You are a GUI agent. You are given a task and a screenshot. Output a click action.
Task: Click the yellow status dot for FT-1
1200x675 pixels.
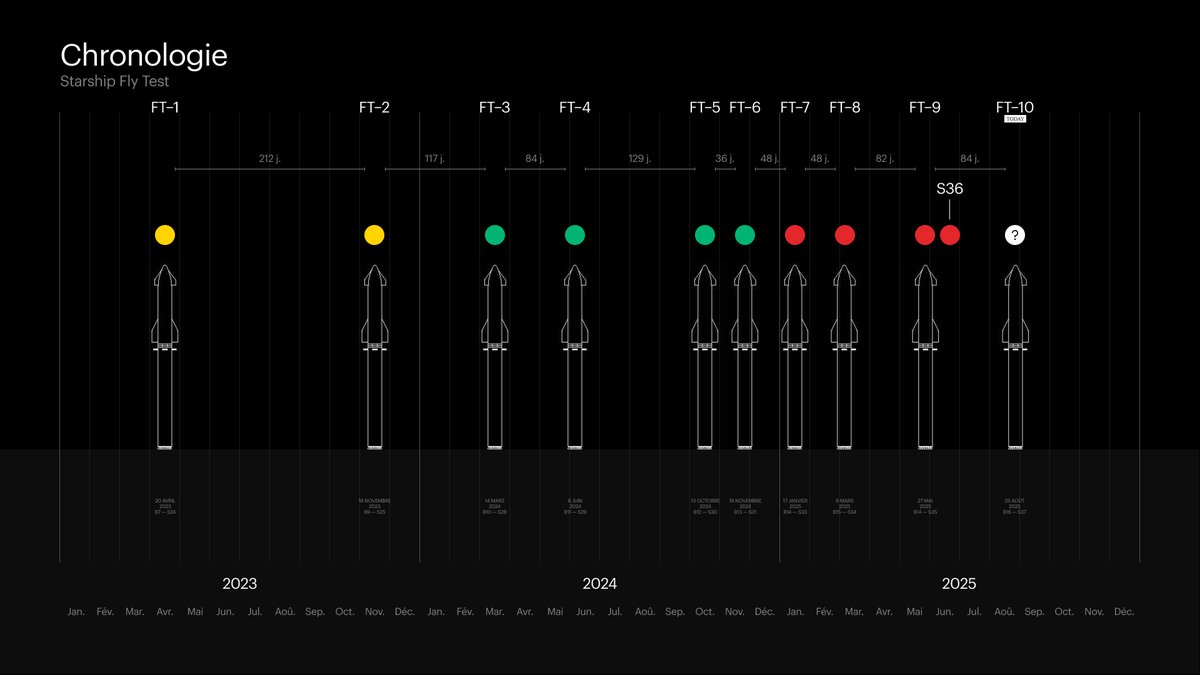165,235
